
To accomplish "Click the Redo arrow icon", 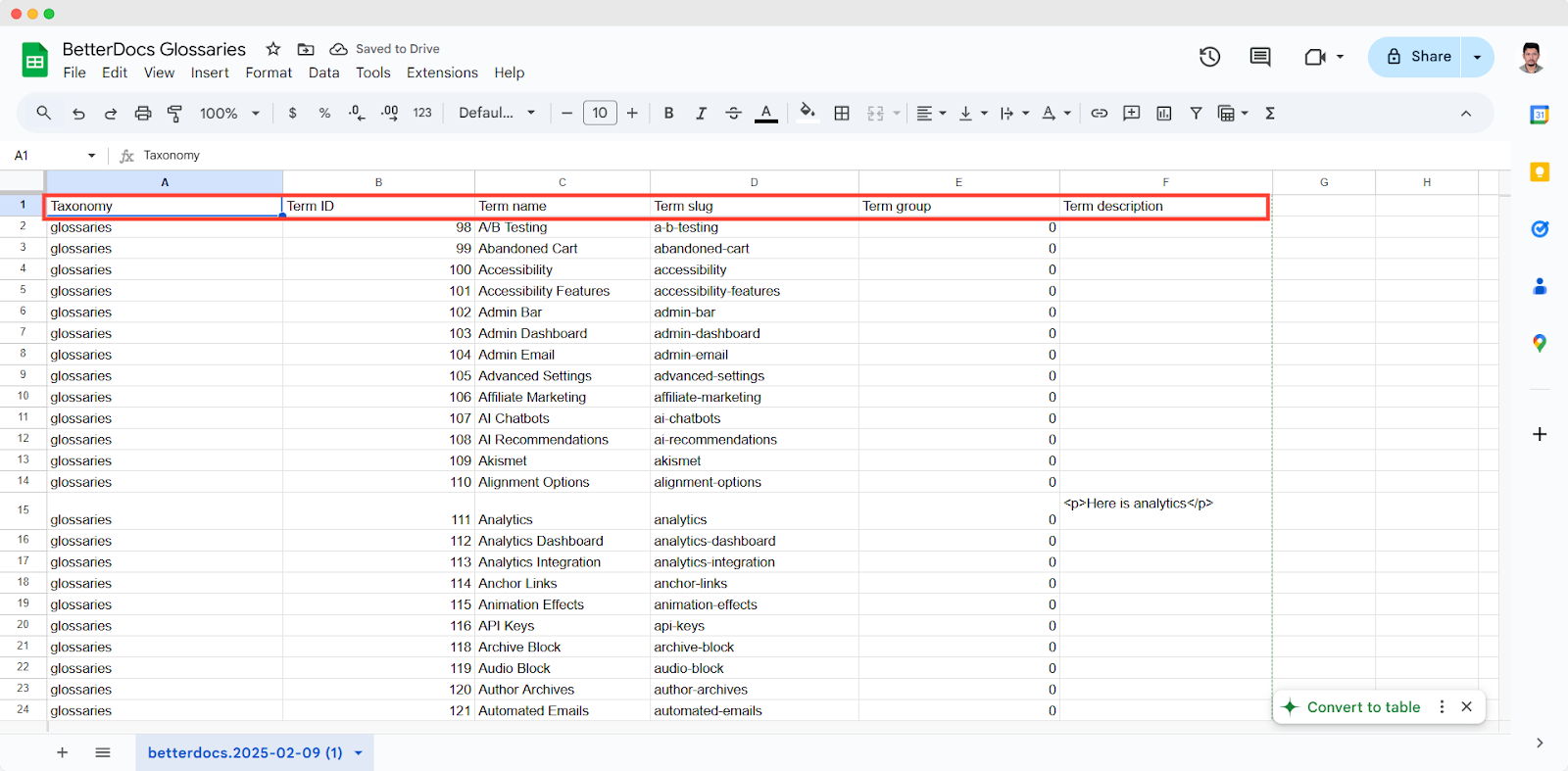I will (x=111, y=114).
